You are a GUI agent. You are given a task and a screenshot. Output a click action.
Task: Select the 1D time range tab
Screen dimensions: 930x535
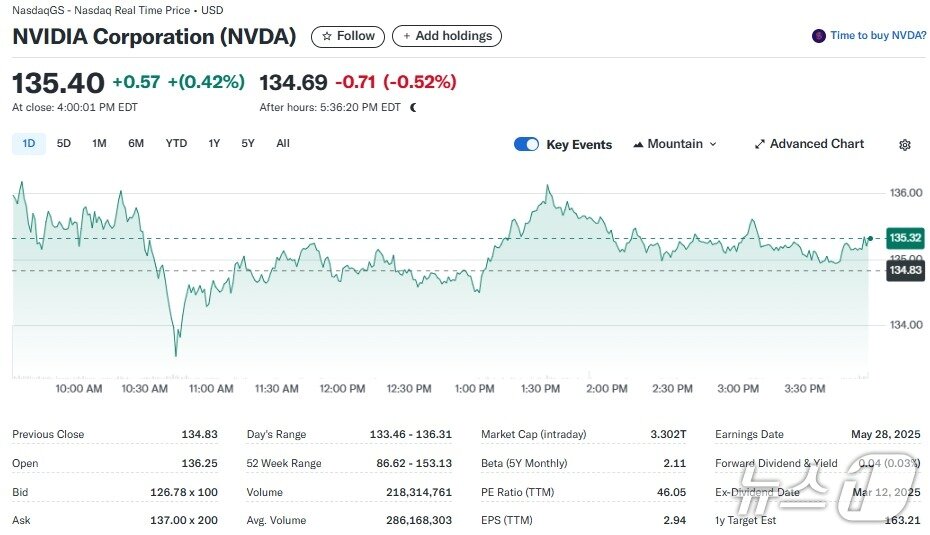(x=29, y=143)
